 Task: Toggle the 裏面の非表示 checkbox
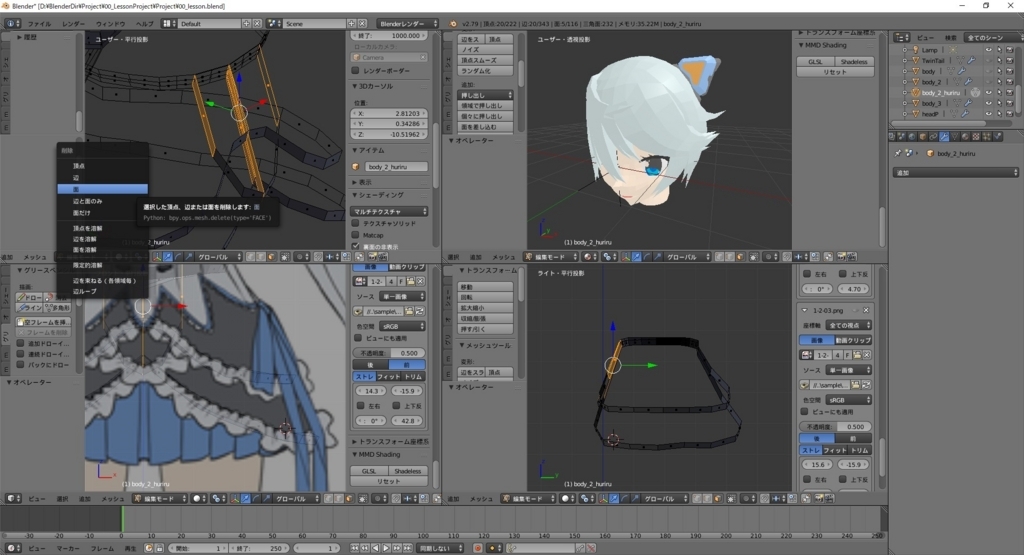[x=356, y=246]
